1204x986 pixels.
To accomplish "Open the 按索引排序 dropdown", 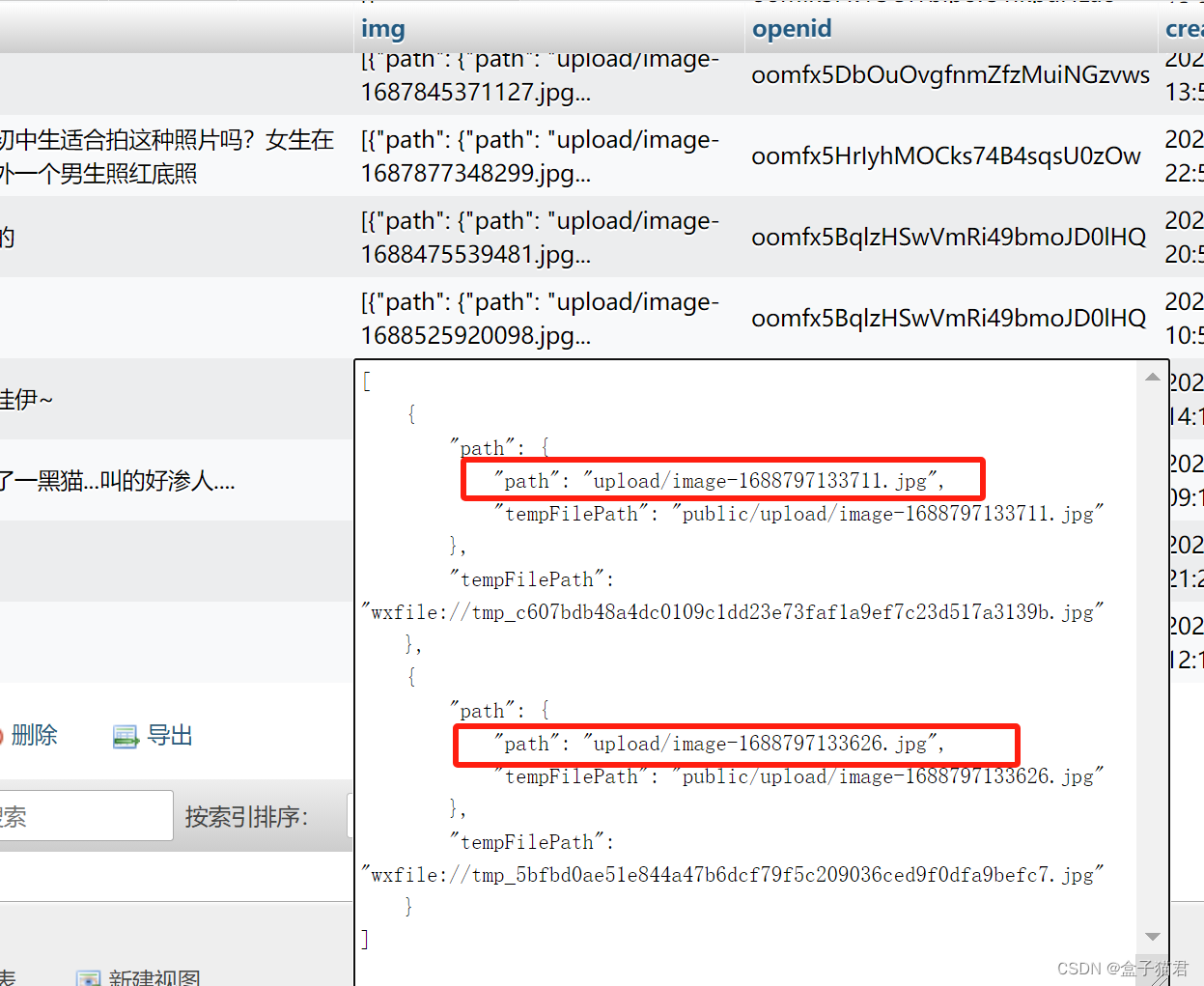I will pyautogui.click(x=350, y=816).
